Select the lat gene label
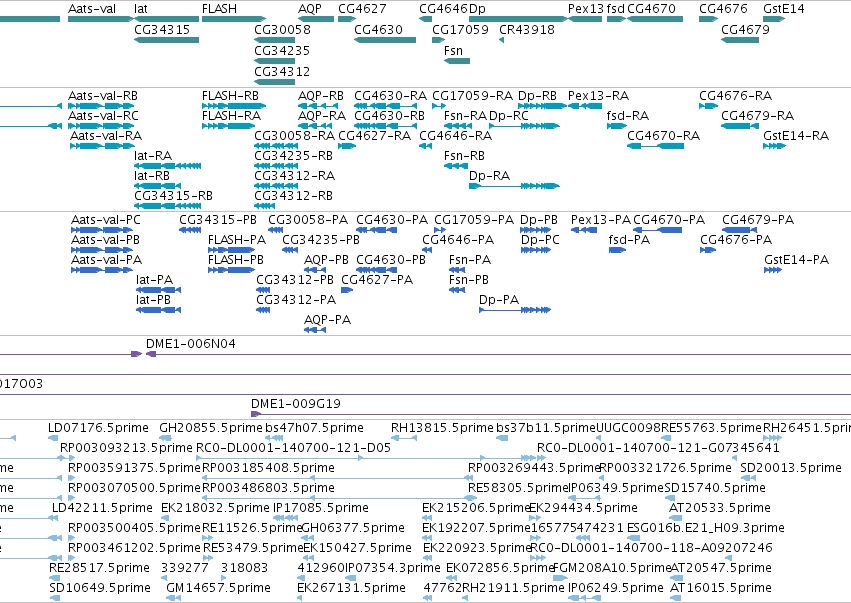The image size is (851, 603). (141, 9)
